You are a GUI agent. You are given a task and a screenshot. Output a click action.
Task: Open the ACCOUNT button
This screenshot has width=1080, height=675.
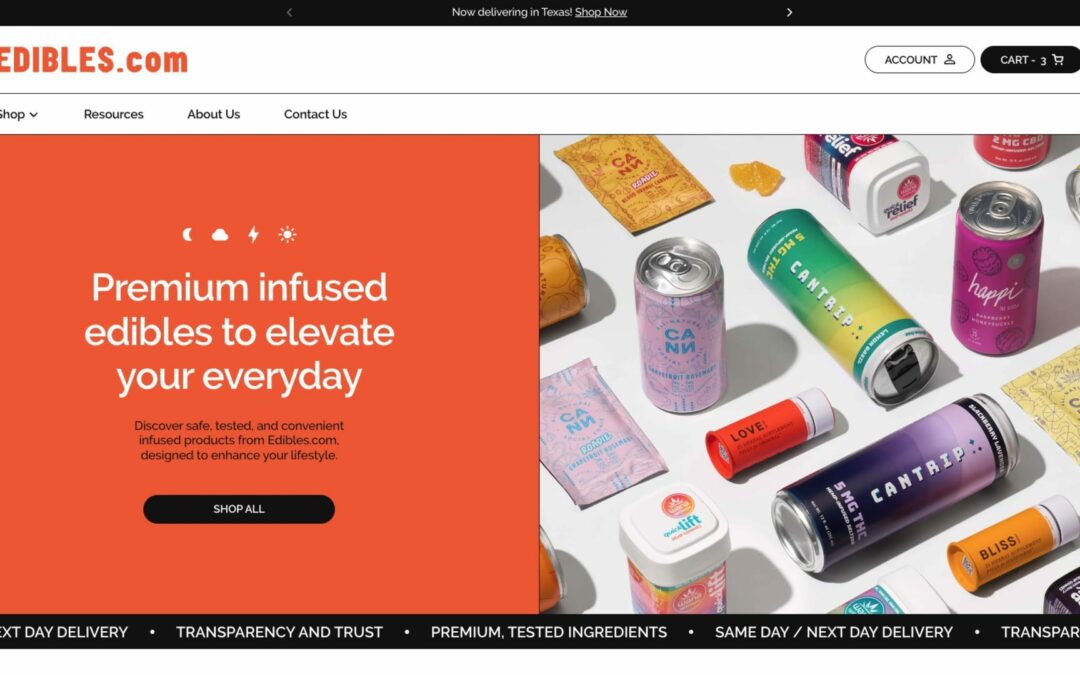[920, 60]
